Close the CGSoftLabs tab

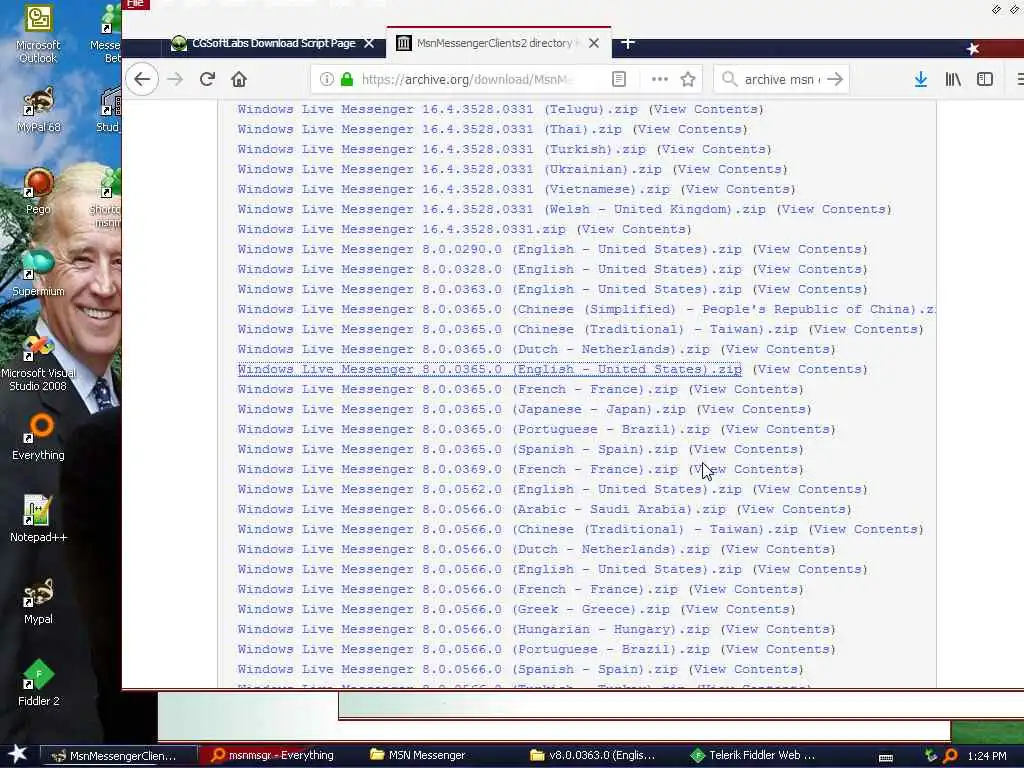click(x=369, y=43)
